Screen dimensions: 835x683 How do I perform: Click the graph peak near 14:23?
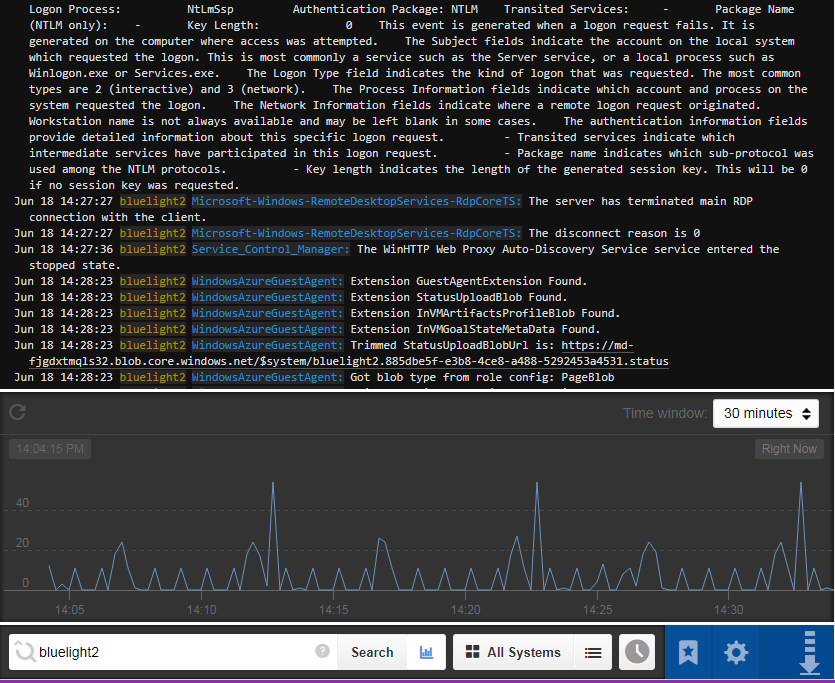coord(537,483)
